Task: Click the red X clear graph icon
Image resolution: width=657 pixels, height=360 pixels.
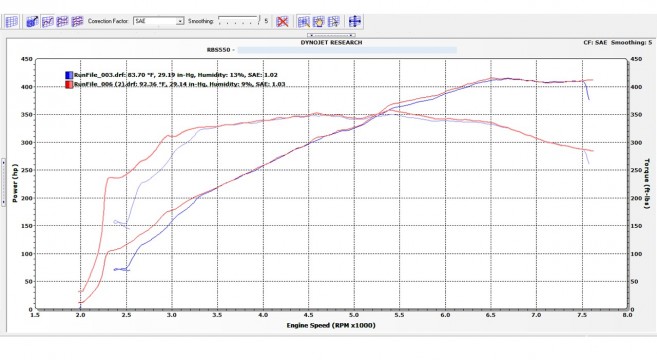Action: point(283,21)
